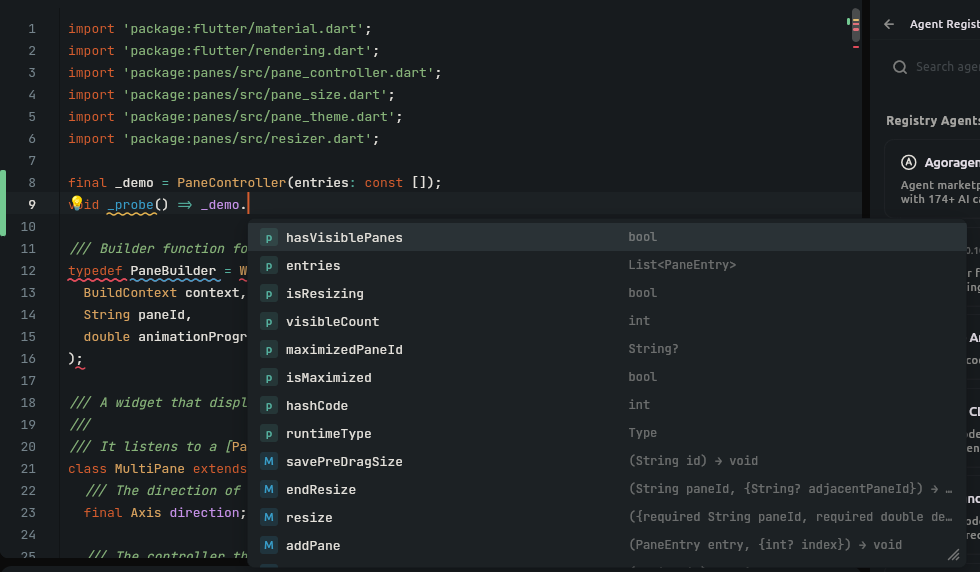Click the completion popup resize grip
Image resolution: width=980 pixels, height=572 pixels.
pyautogui.click(x=954, y=554)
